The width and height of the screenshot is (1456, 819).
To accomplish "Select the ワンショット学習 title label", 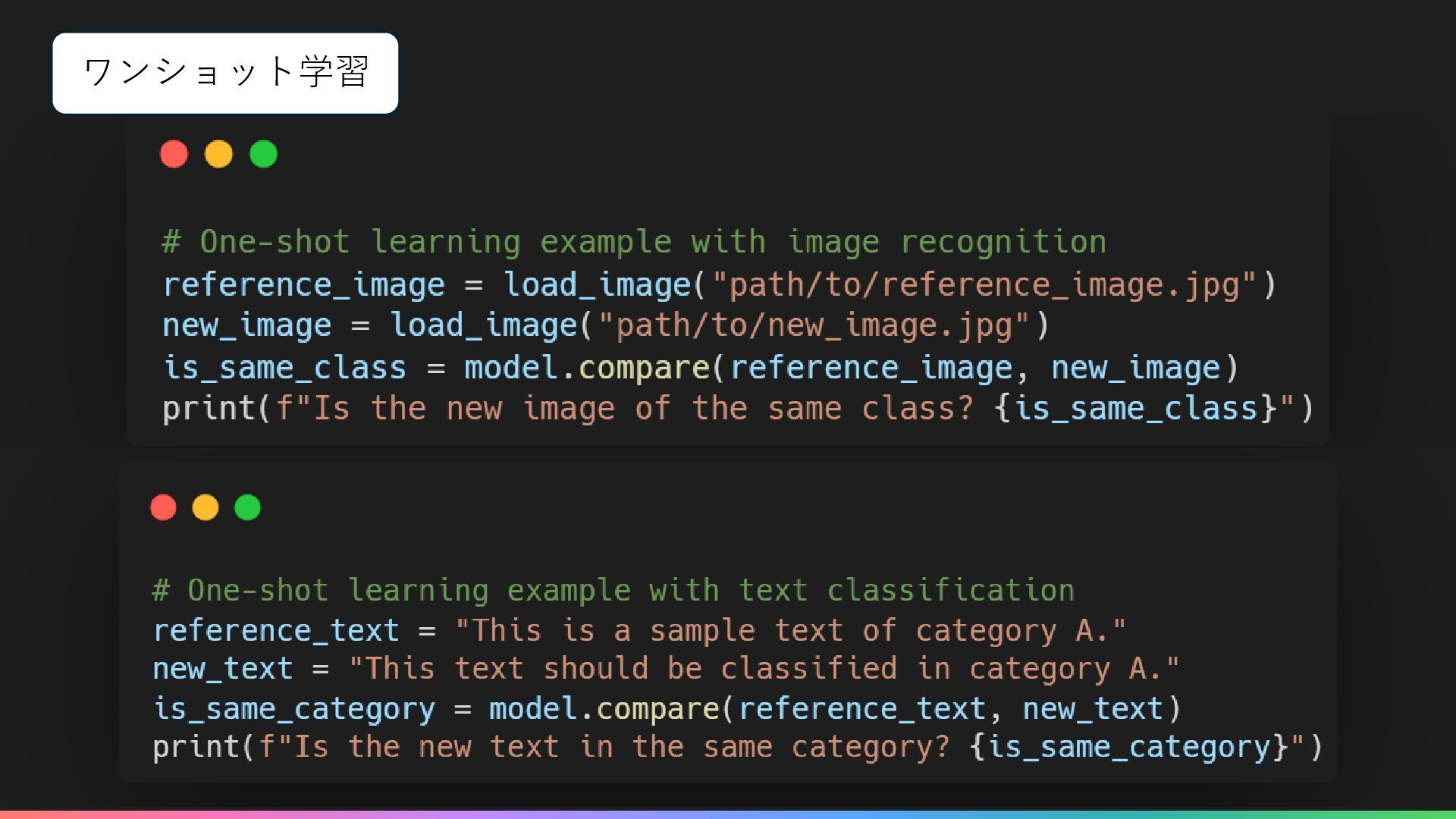I will [x=225, y=73].
